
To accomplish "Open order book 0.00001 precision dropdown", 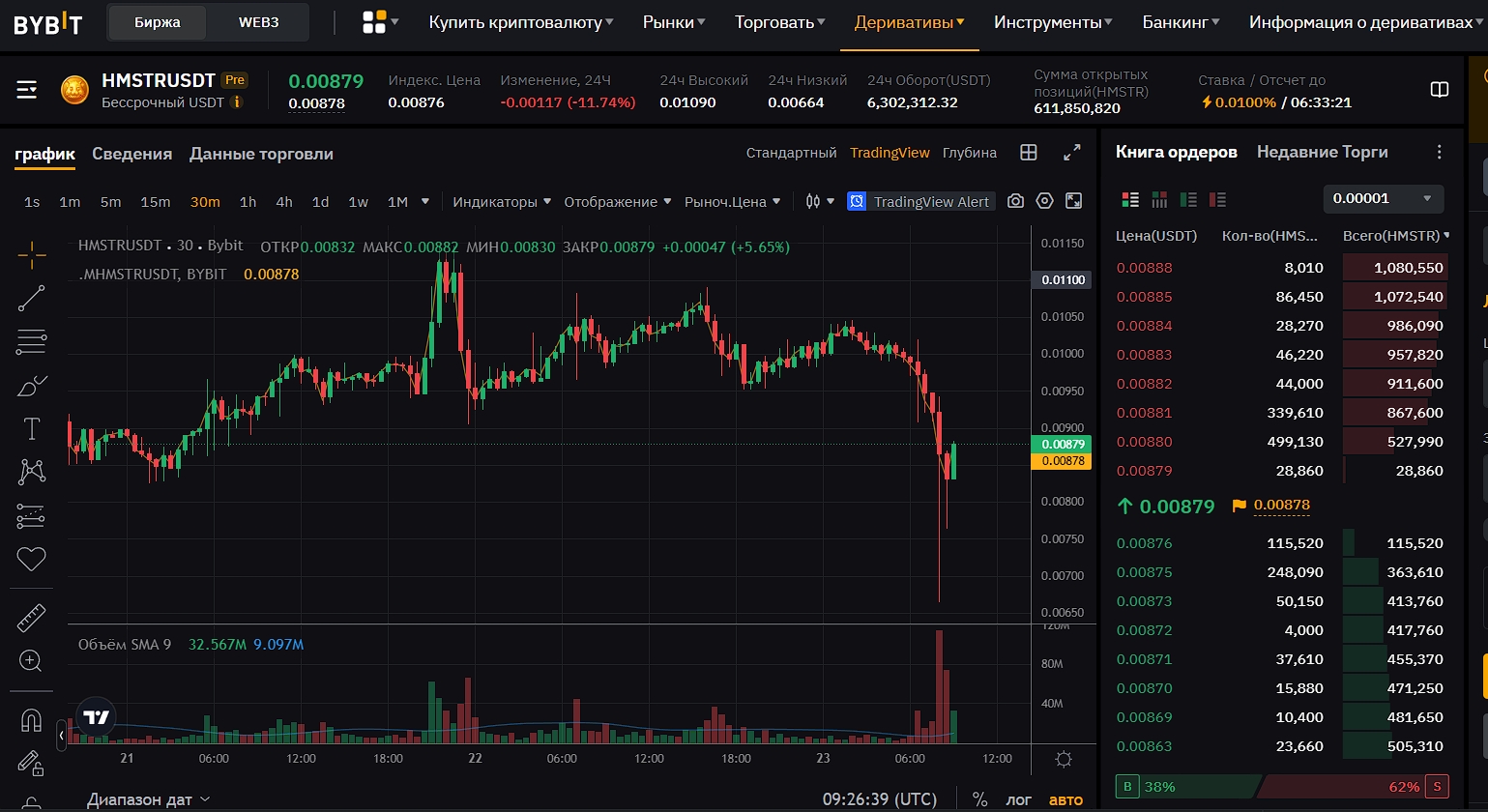I will (1383, 198).
